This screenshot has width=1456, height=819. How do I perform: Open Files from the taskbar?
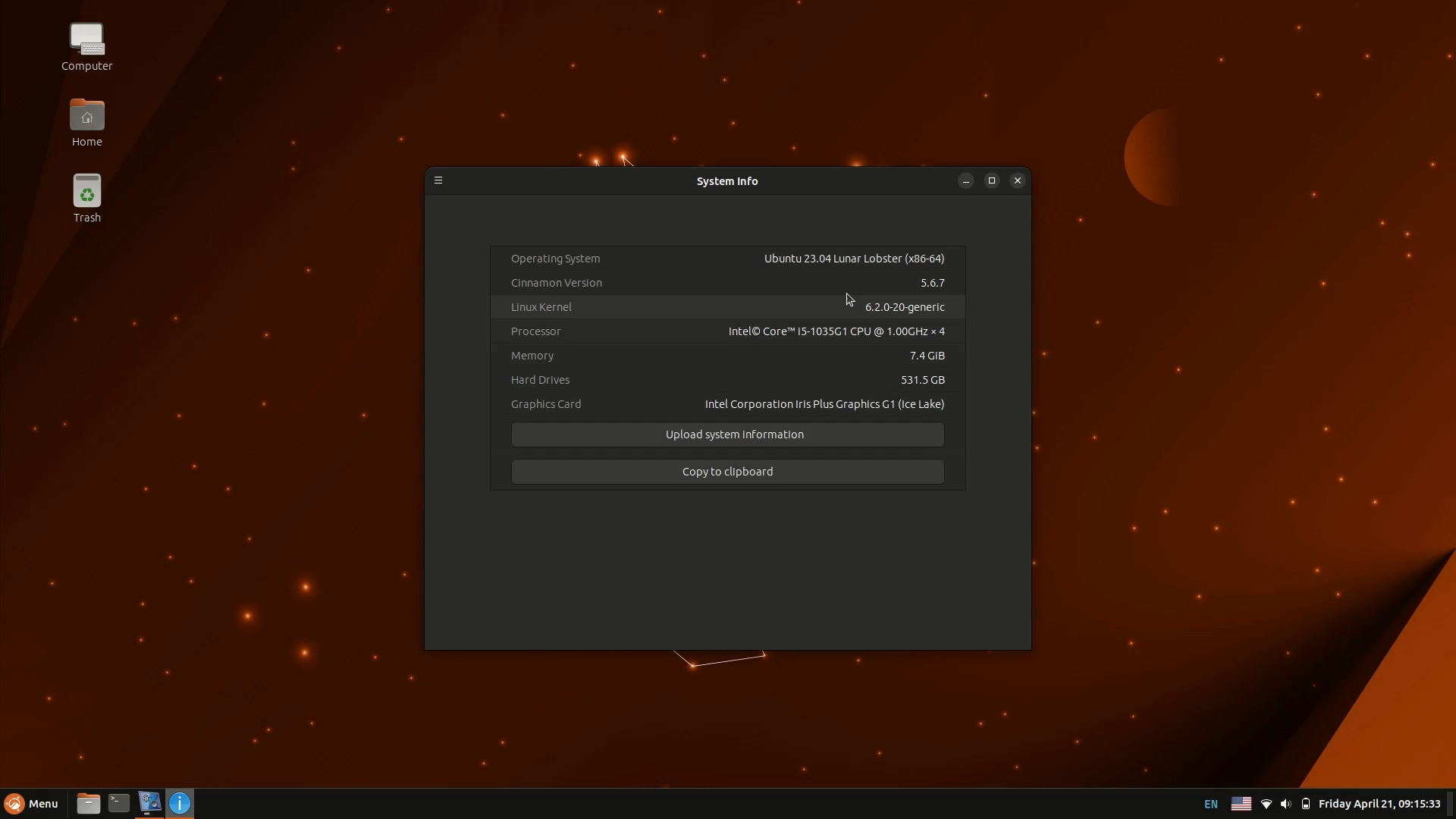[x=88, y=803]
